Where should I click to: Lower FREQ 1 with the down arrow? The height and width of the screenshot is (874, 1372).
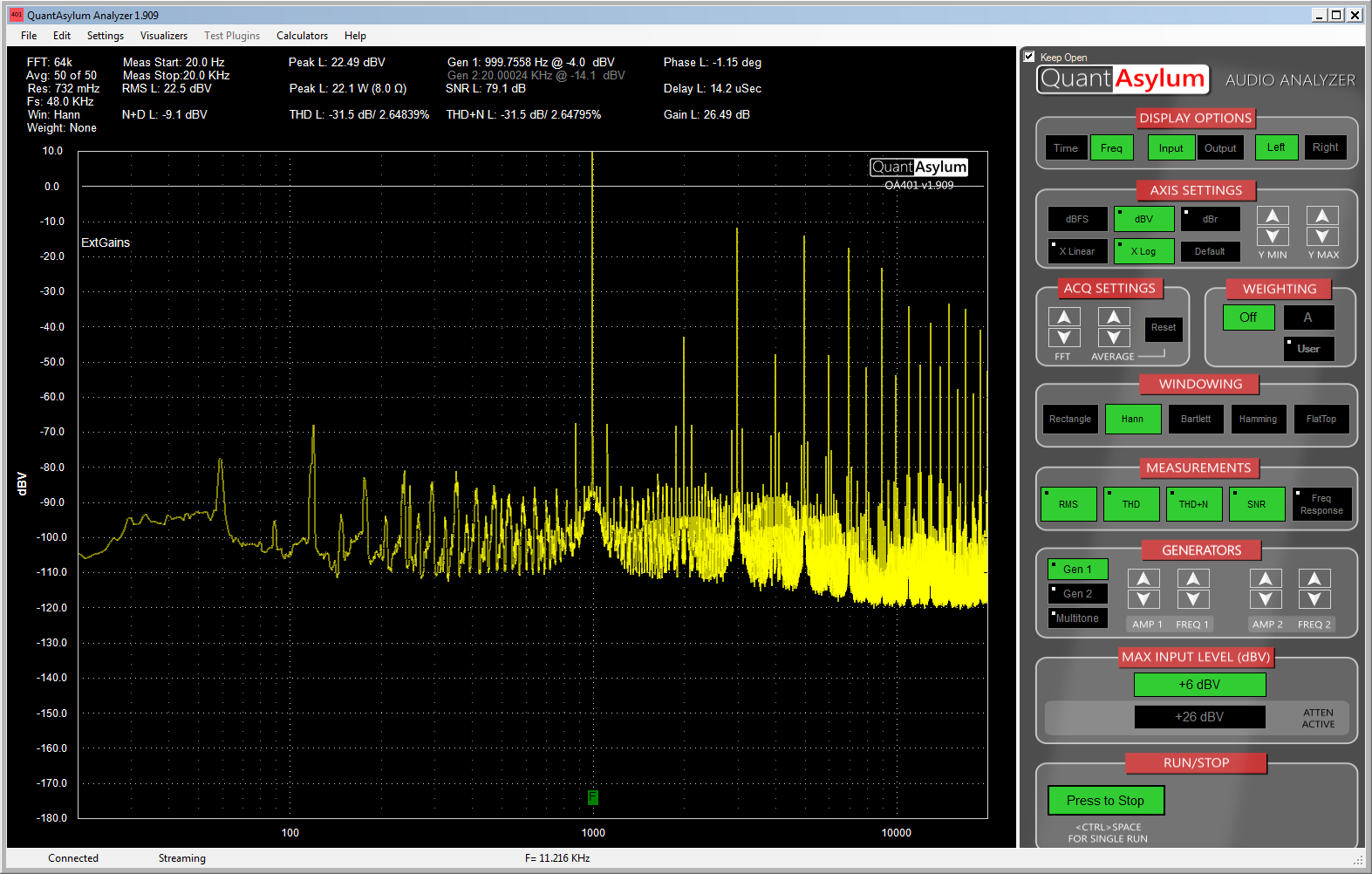click(x=1193, y=599)
